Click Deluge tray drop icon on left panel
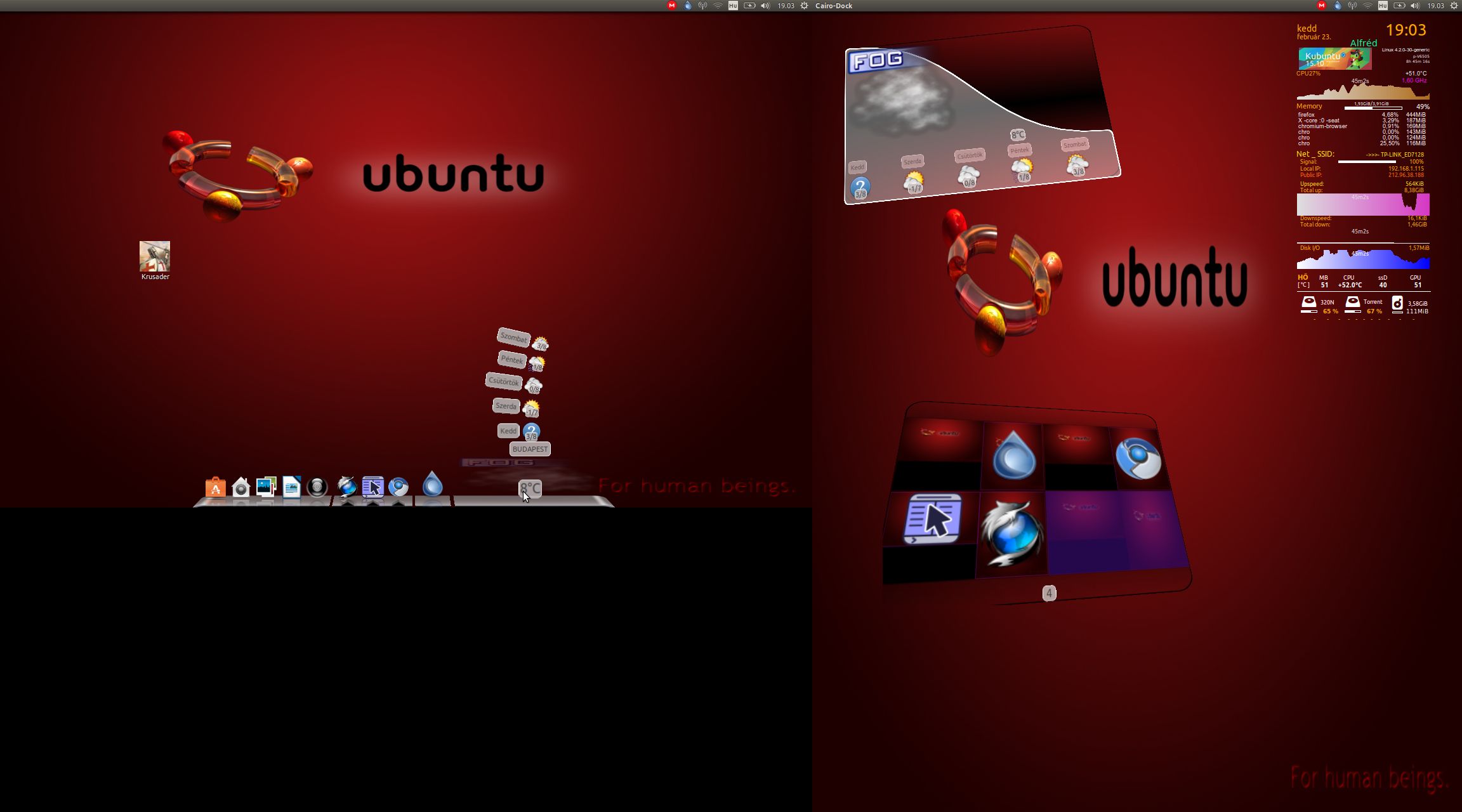 click(x=688, y=6)
